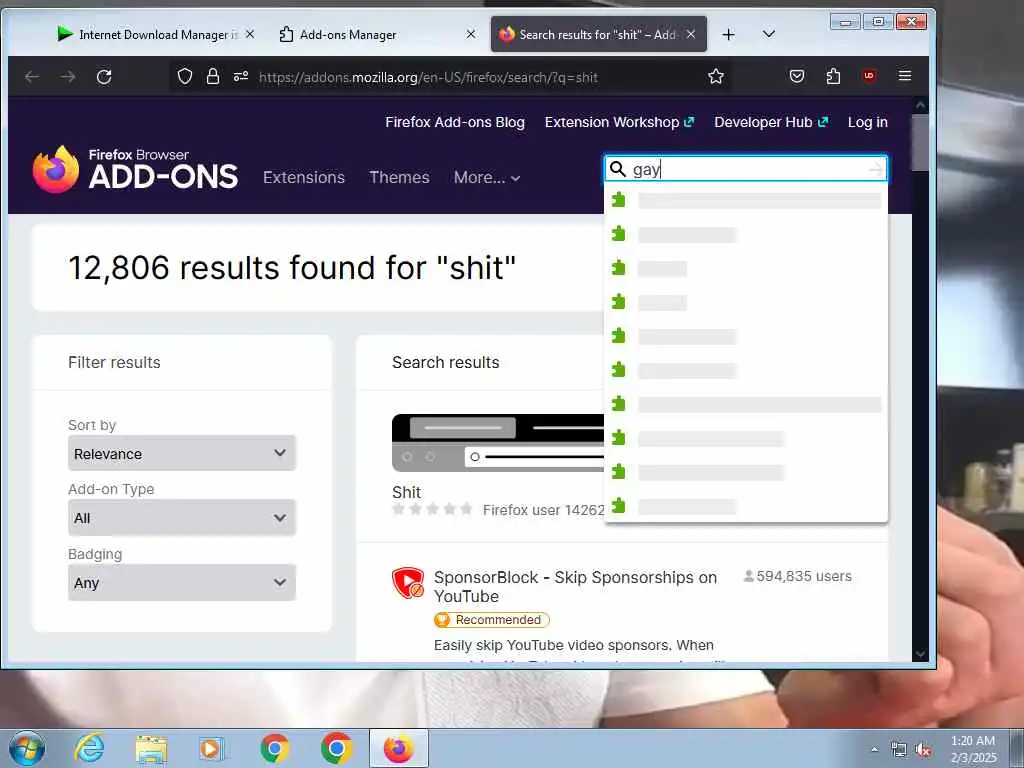Open a new tab with plus button
Image resolution: width=1024 pixels, height=768 pixels.
[x=729, y=35]
